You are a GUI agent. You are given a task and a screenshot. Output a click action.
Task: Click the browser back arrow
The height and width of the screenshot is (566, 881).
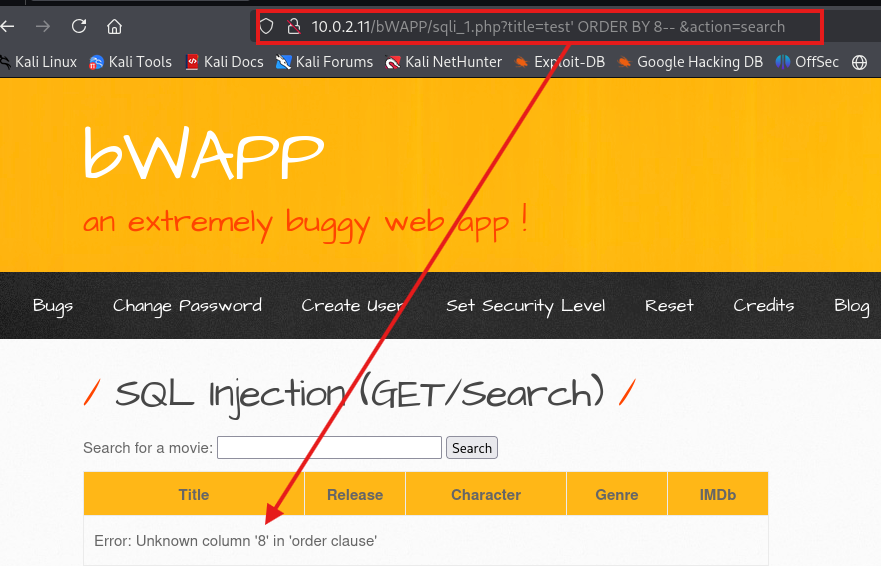point(8,26)
